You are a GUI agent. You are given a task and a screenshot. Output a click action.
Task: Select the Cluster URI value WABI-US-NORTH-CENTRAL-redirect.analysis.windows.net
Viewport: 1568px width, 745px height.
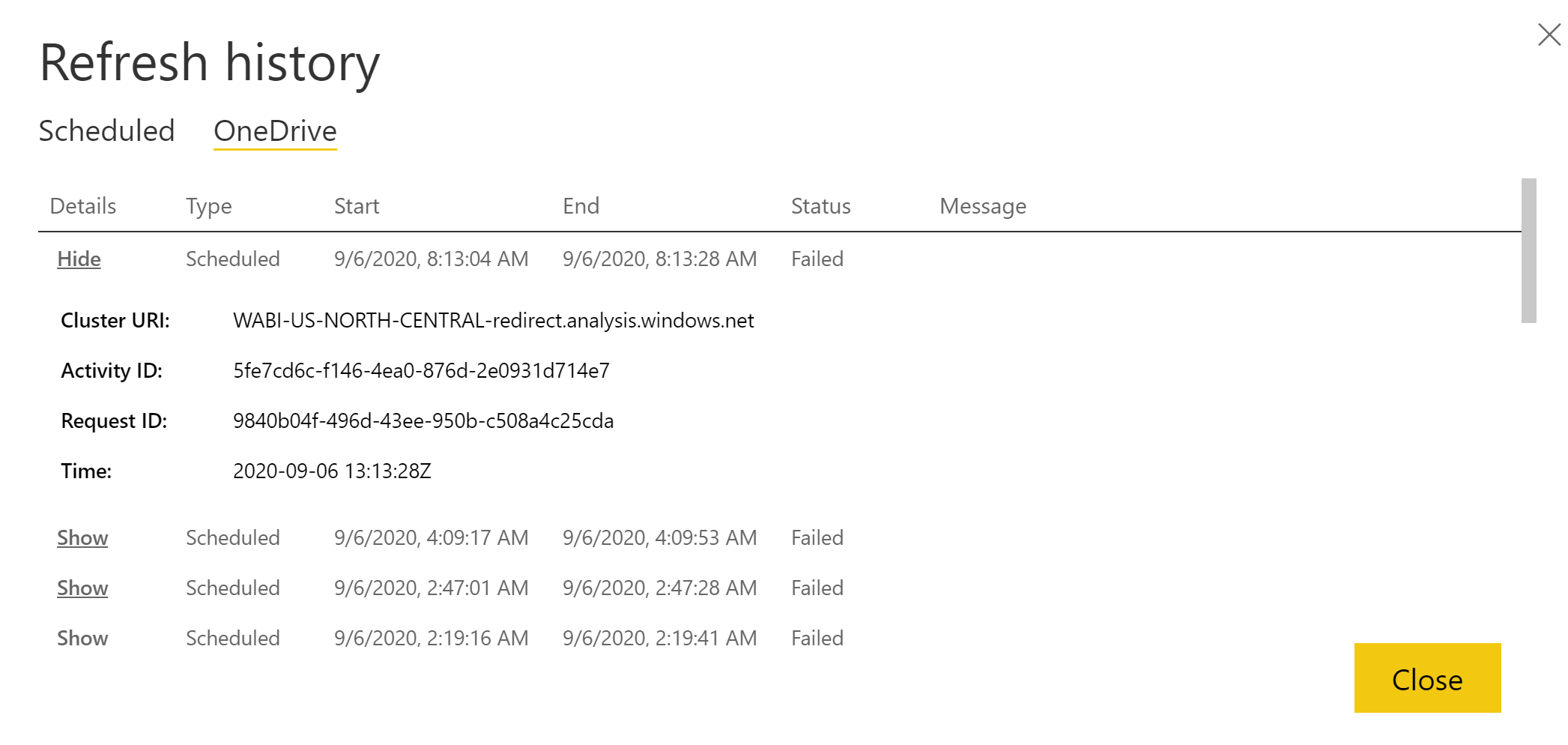(494, 321)
